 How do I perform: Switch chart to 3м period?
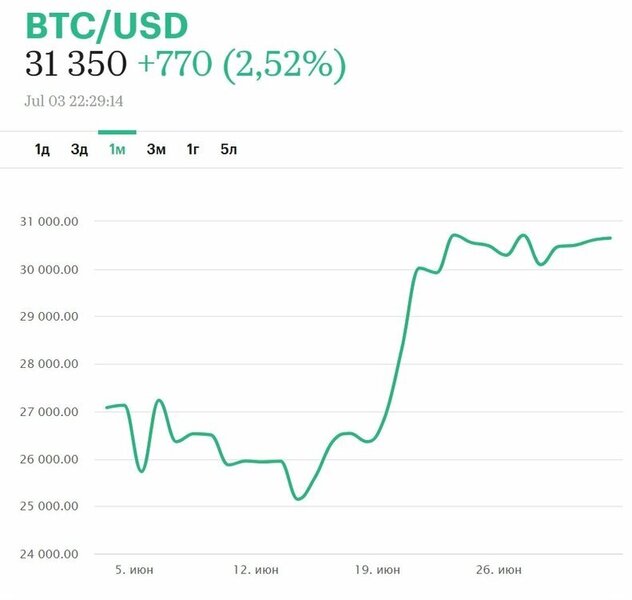pos(156,150)
